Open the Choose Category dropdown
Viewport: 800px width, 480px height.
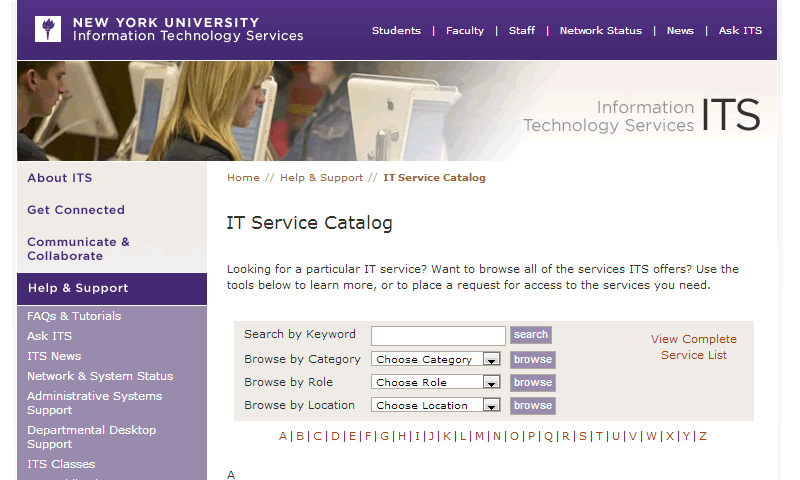coord(436,359)
